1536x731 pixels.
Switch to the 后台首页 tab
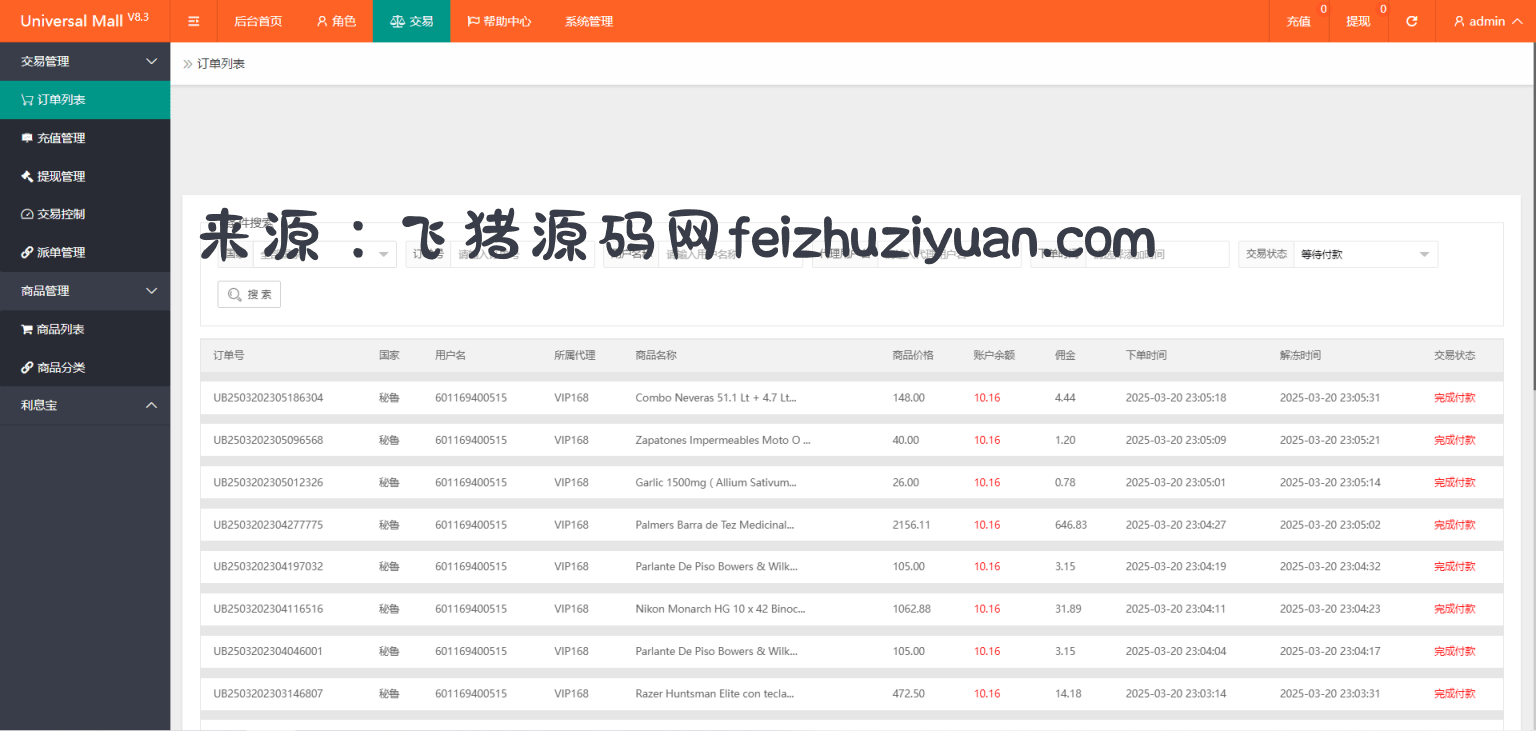257,21
